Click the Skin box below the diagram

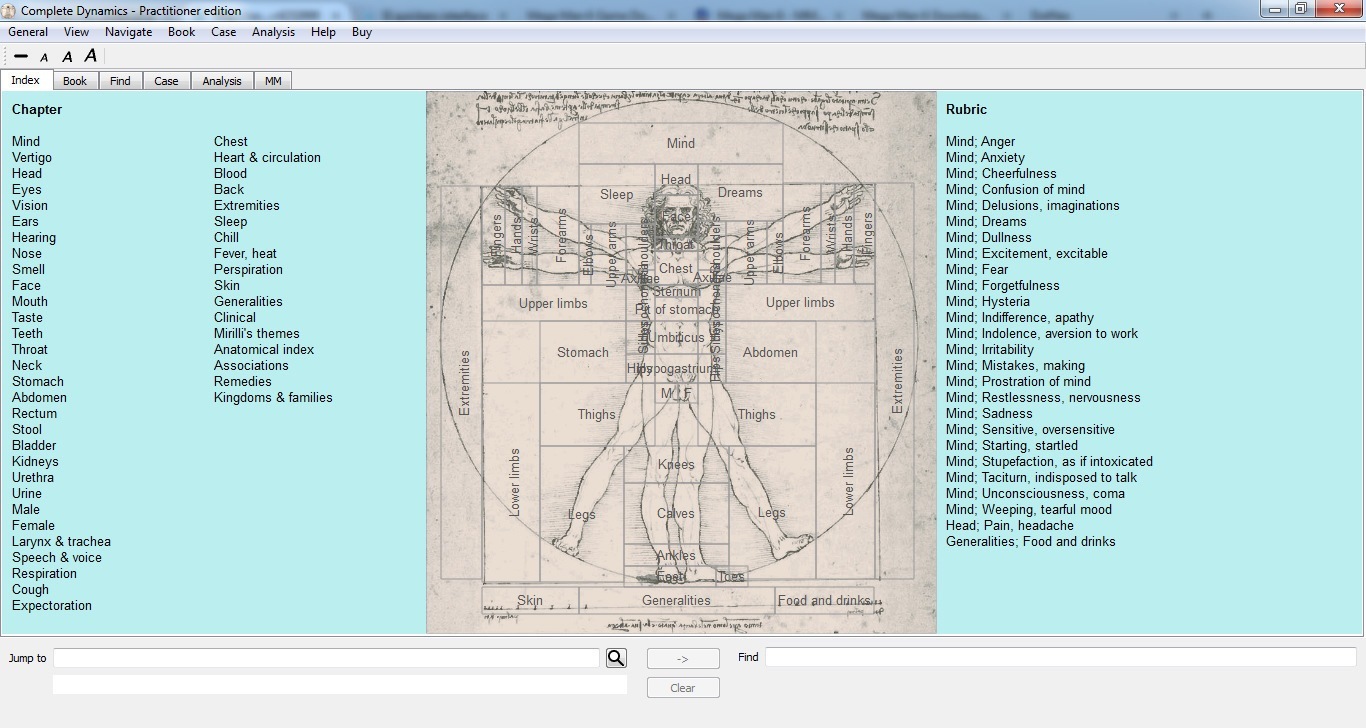click(530, 600)
